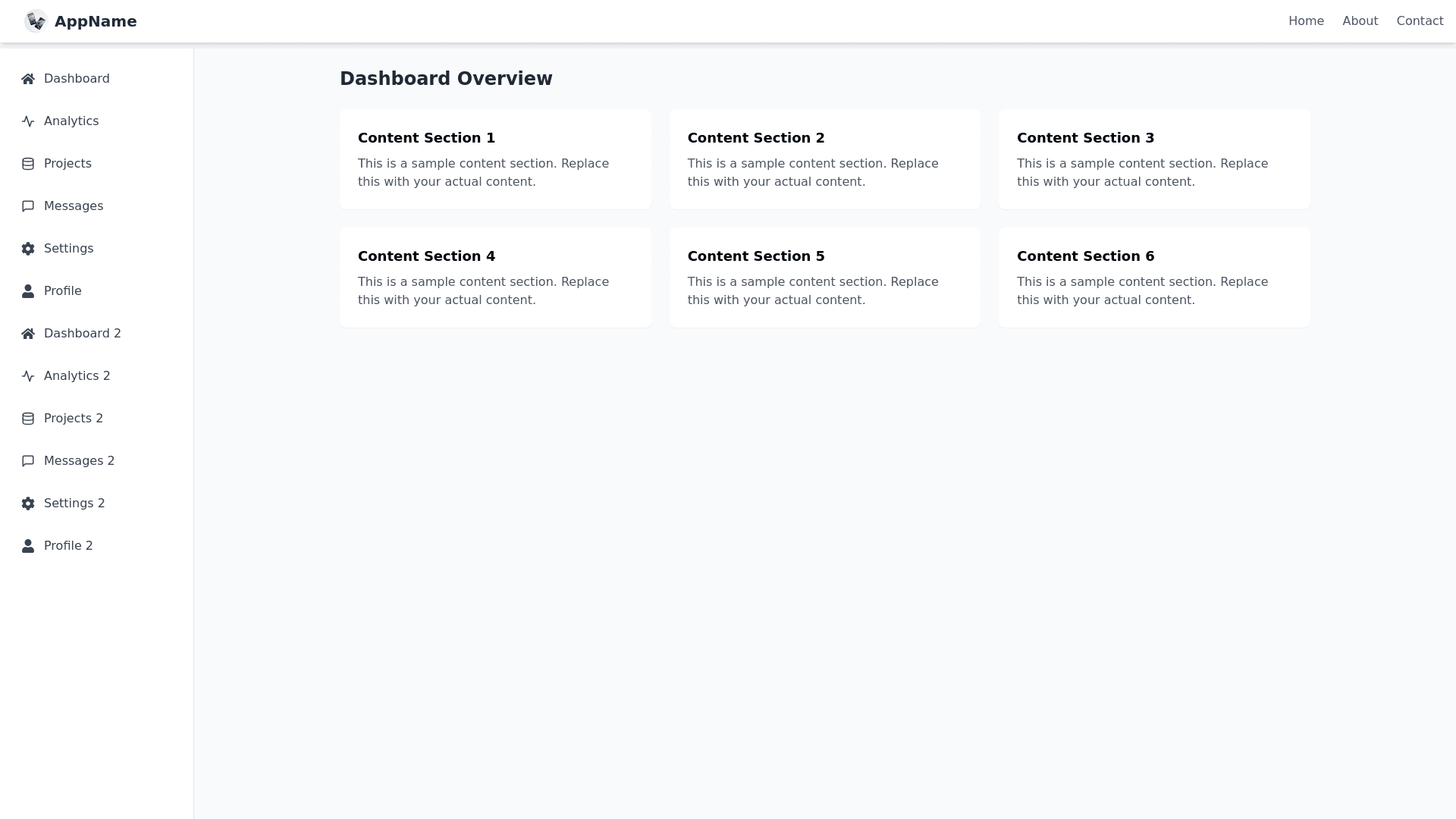
Task: Click the Profile person icon
Action: click(28, 291)
